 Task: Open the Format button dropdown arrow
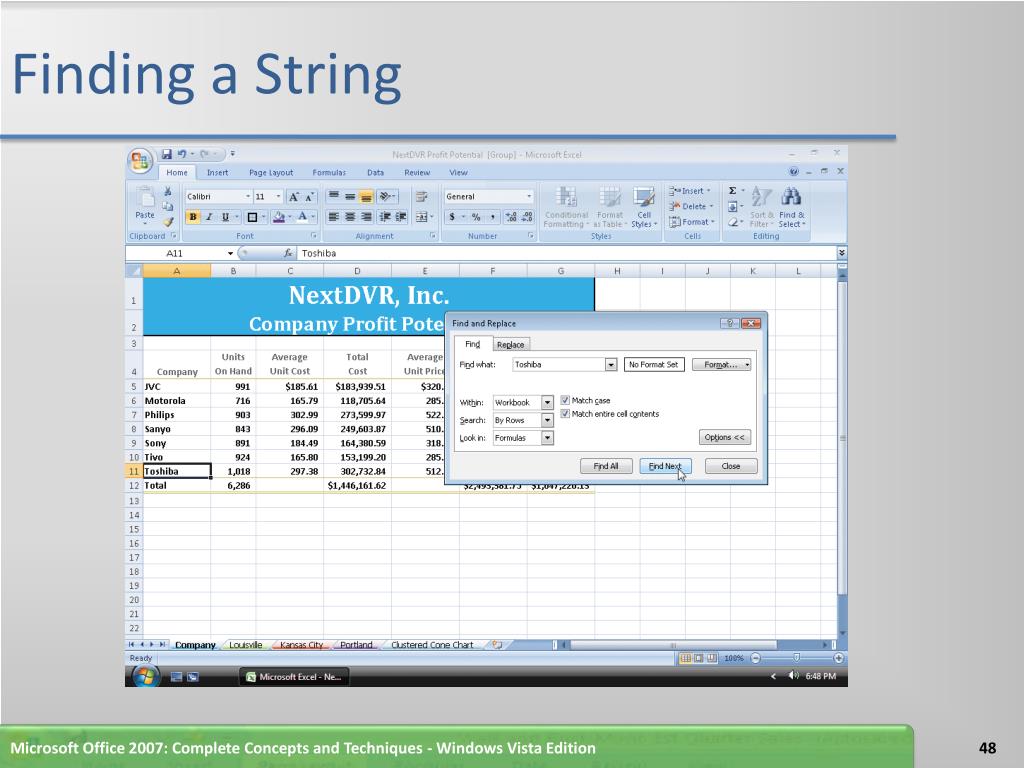(x=747, y=364)
